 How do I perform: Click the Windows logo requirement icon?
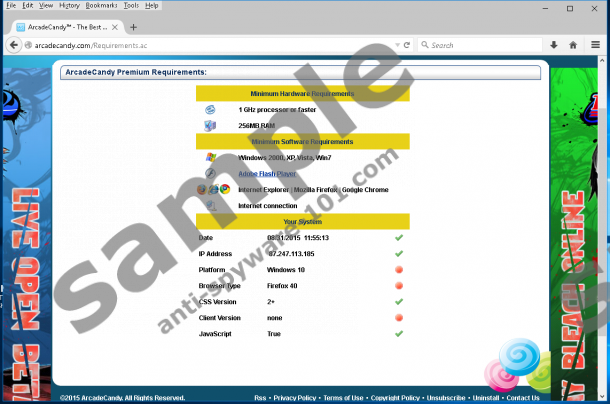coord(210,157)
